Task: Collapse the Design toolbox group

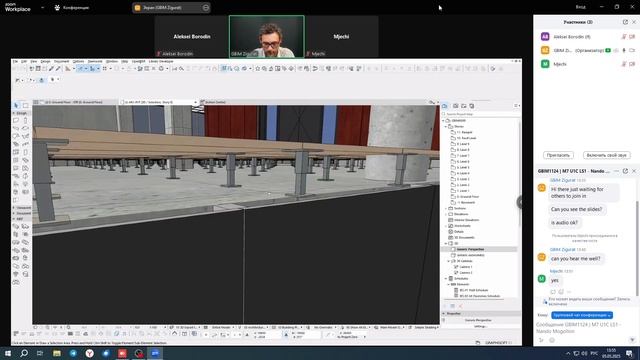Action: (14, 113)
